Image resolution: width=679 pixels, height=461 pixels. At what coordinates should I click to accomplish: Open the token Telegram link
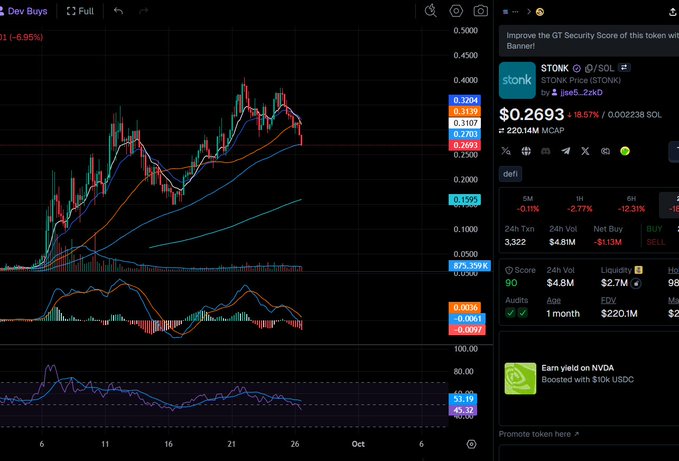click(x=566, y=151)
